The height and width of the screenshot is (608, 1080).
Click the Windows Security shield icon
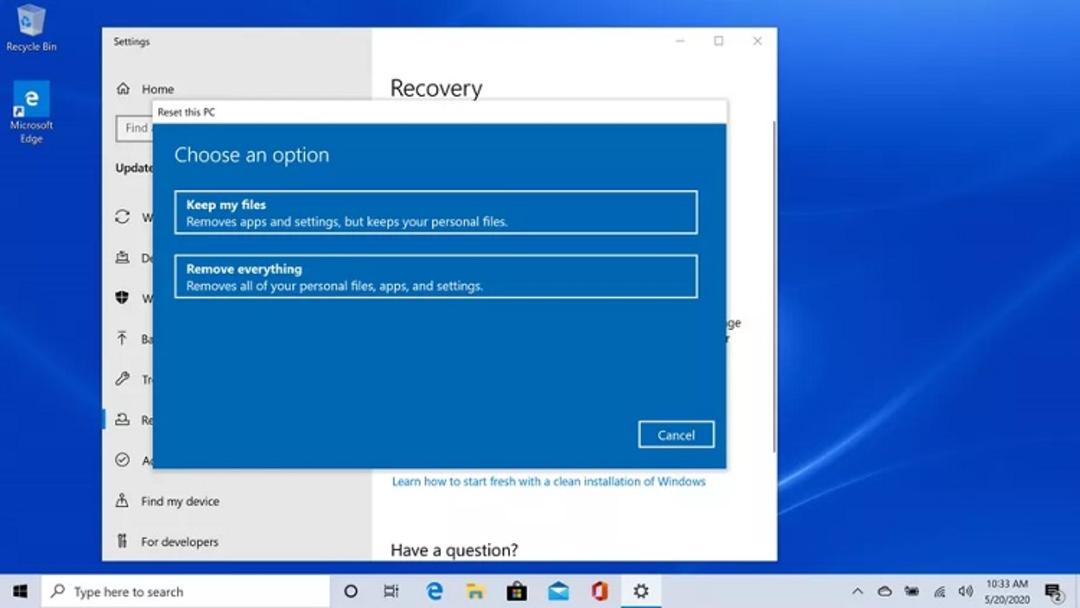(122, 297)
